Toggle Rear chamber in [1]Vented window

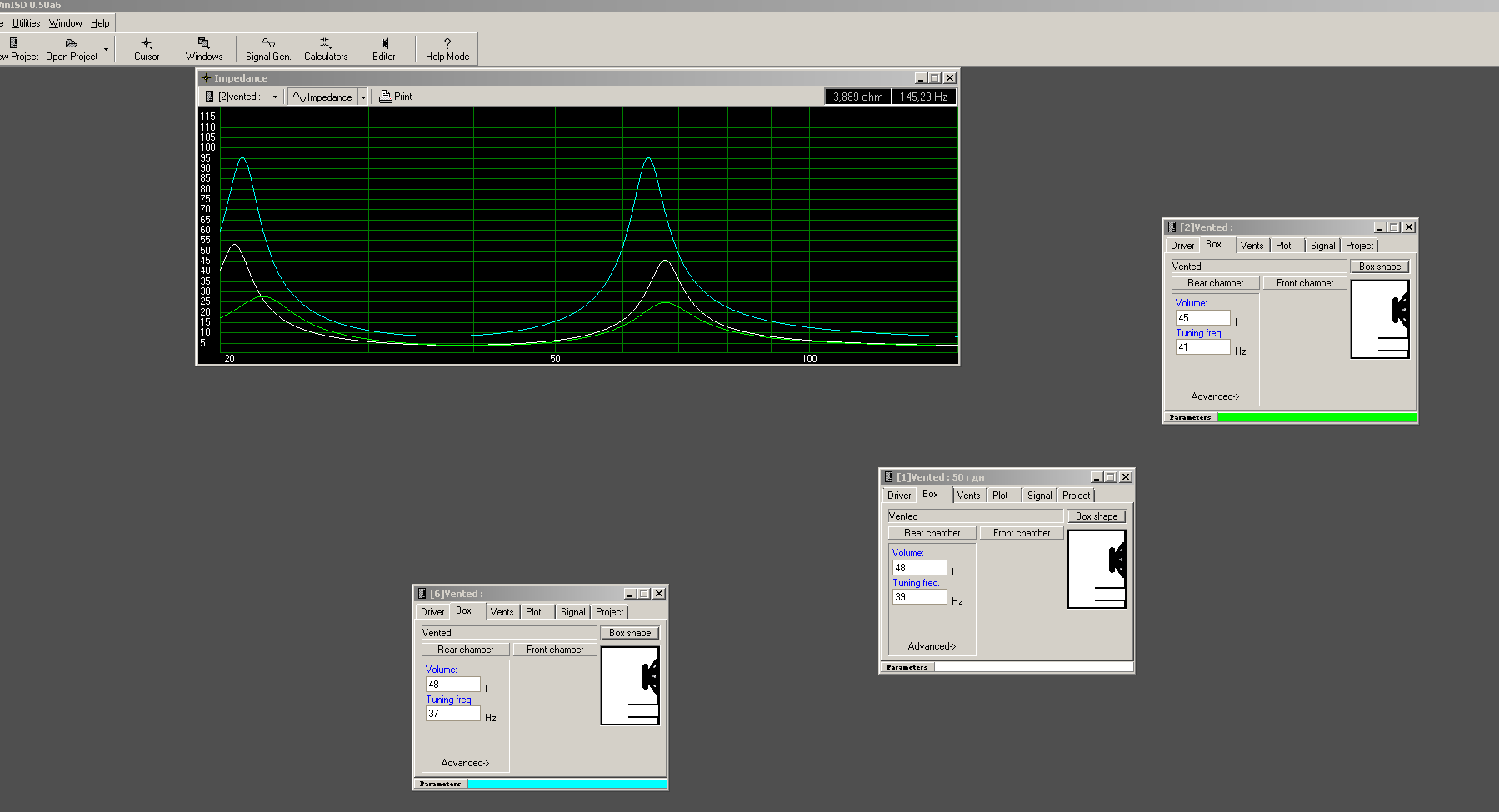[x=932, y=533]
